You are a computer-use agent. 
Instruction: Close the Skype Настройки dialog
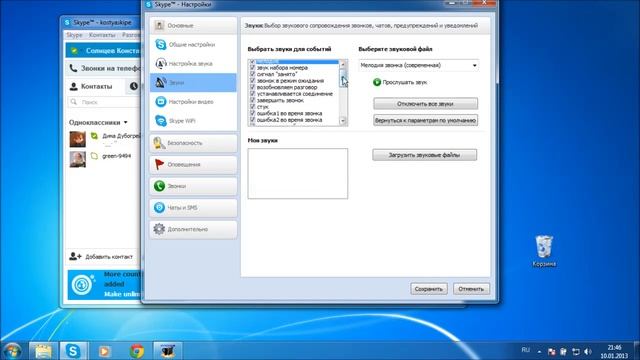(484, 3)
